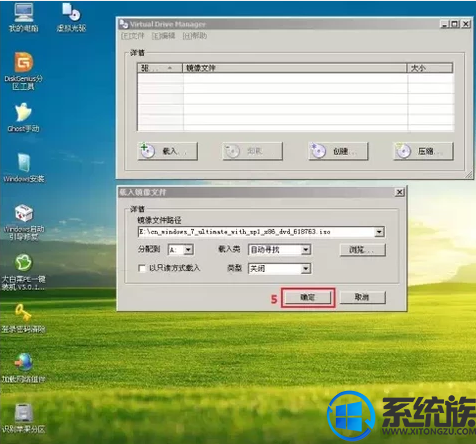Viewport: 476px width, 444px height.
Task: Select the Windows boot repair icon
Action: (23, 213)
